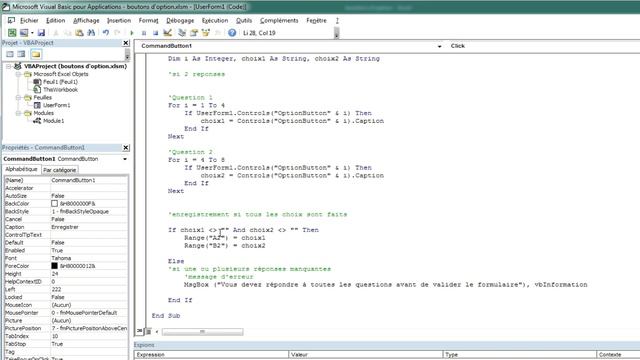Open the Edition menu

56,20
